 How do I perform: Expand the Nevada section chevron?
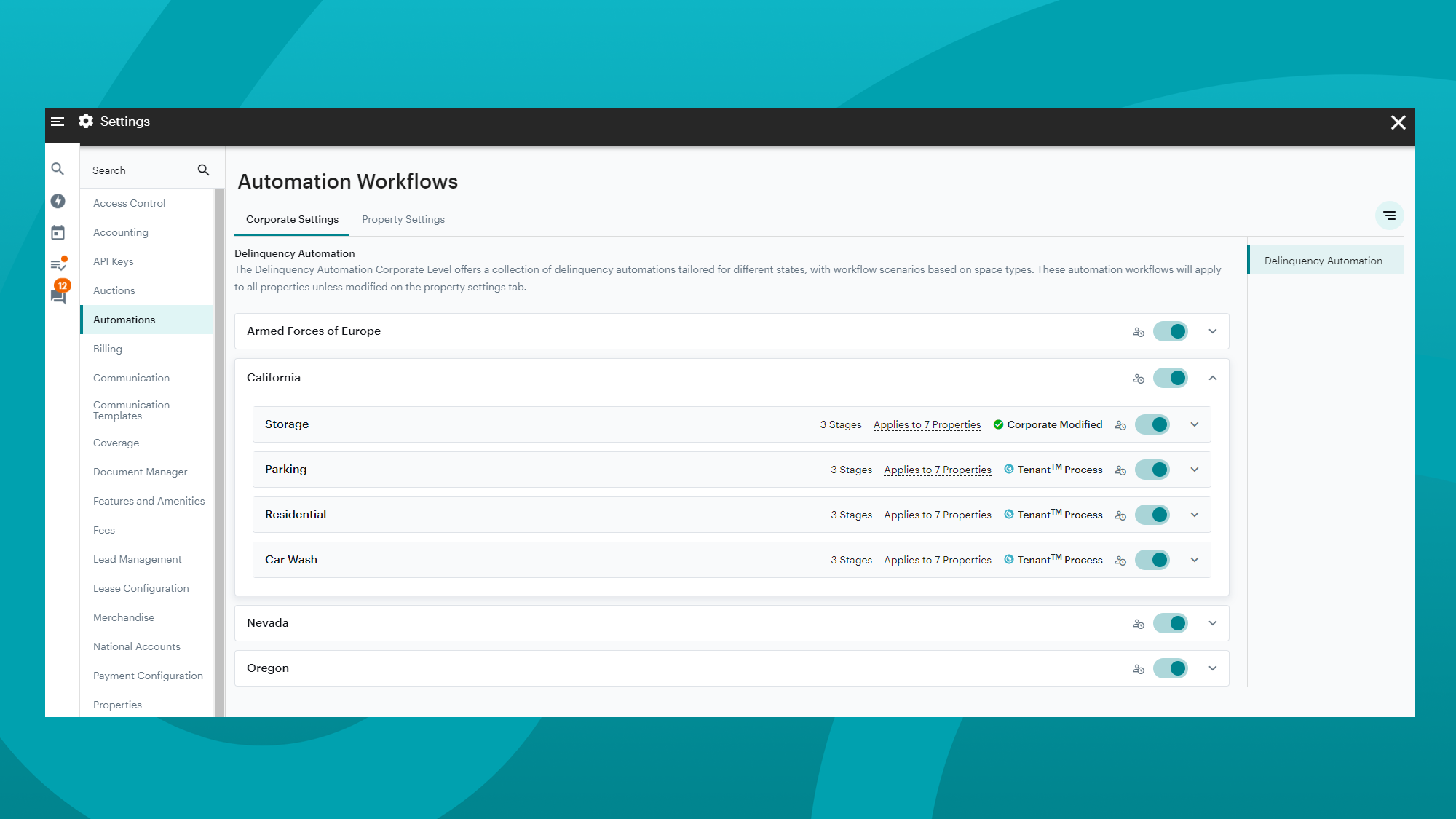point(1213,623)
